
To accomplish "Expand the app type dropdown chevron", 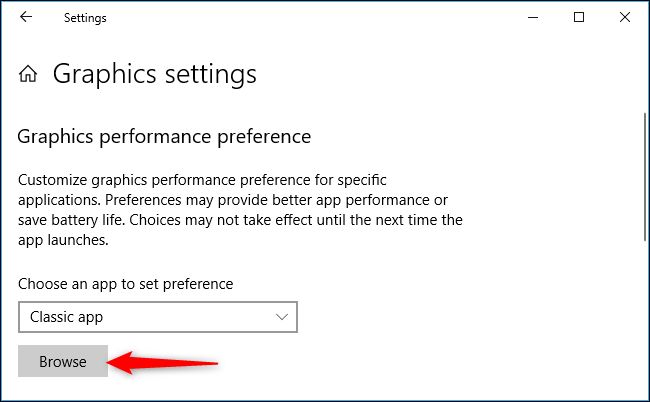I will pyautogui.click(x=282, y=317).
